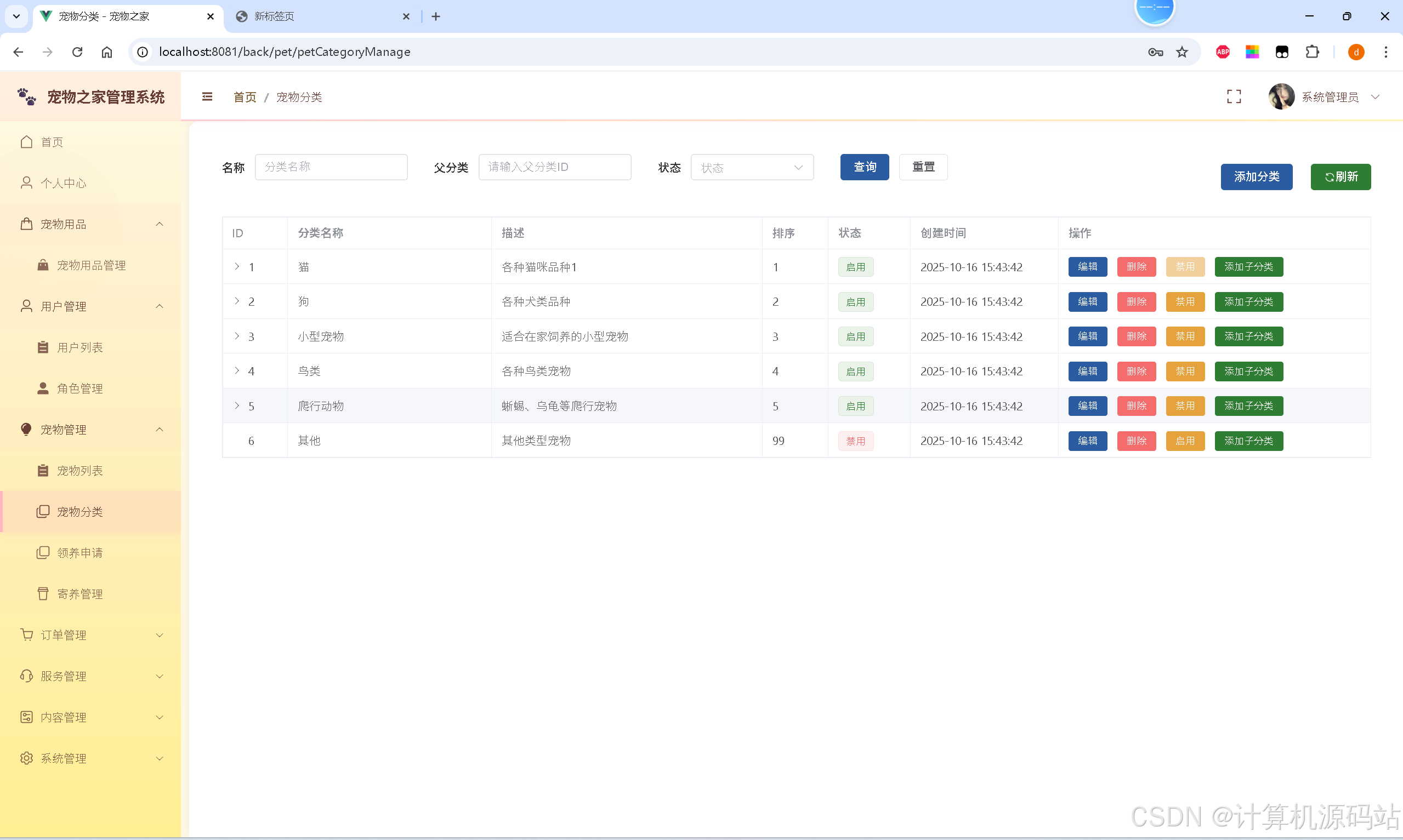Bookmark this page with the star icon
This screenshot has width=1403, height=840.
1182,52
